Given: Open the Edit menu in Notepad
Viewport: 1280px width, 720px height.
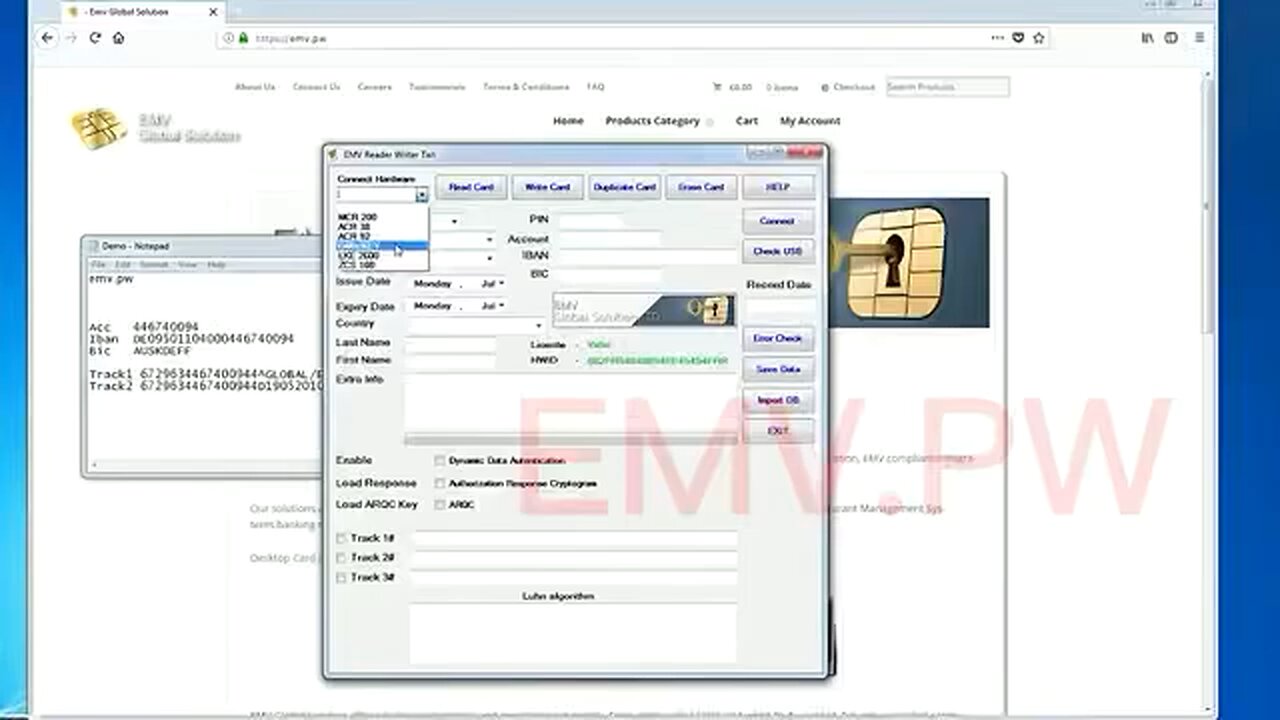Looking at the screenshot, I should 124,265.
